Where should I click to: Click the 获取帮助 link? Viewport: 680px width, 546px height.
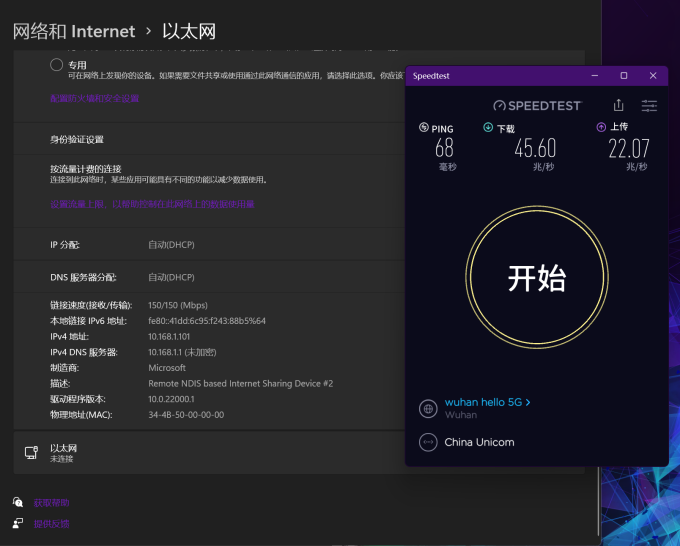pos(52,503)
